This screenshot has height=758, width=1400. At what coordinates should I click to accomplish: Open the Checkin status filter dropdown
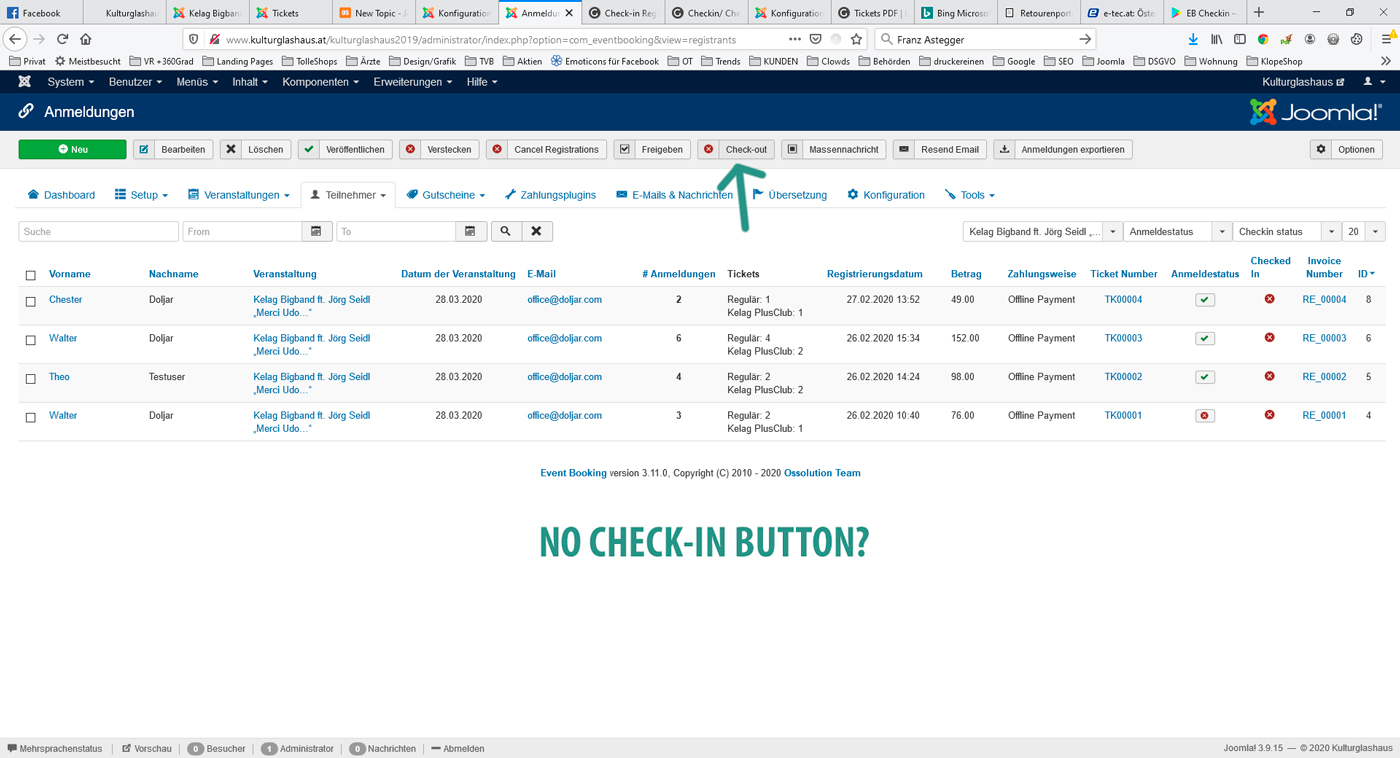click(1286, 231)
